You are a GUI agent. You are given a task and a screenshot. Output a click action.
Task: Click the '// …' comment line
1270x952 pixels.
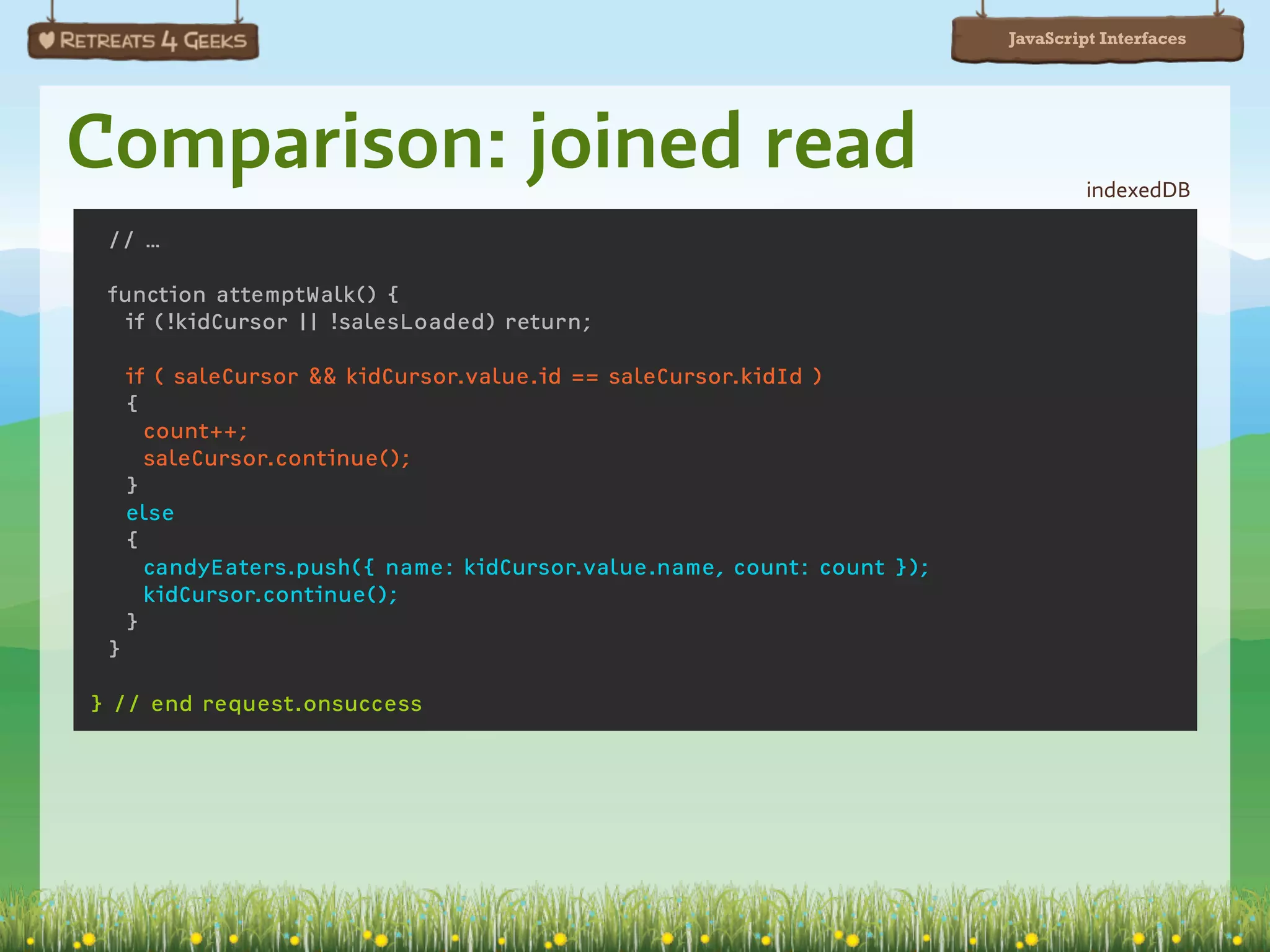(x=135, y=240)
